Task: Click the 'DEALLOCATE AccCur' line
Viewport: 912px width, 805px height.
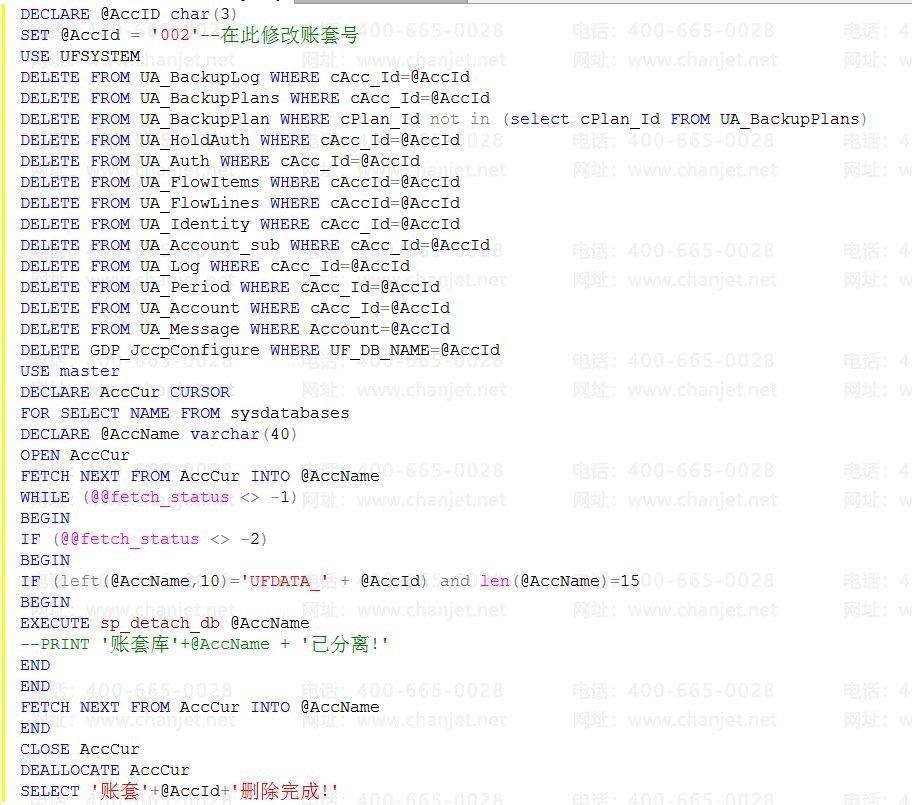Action: [105, 770]
